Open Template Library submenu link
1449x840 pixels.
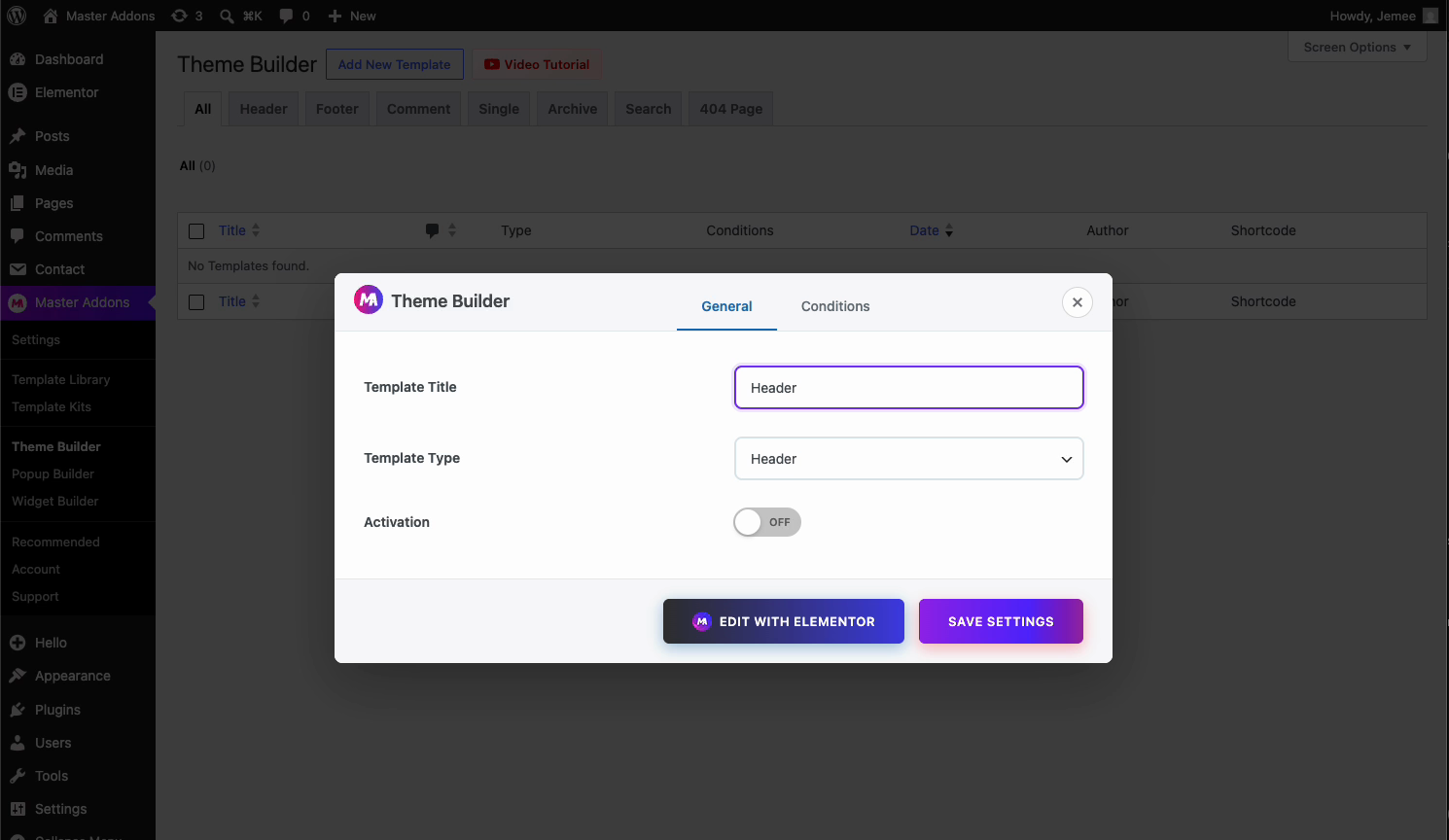(x=60, y=379)
